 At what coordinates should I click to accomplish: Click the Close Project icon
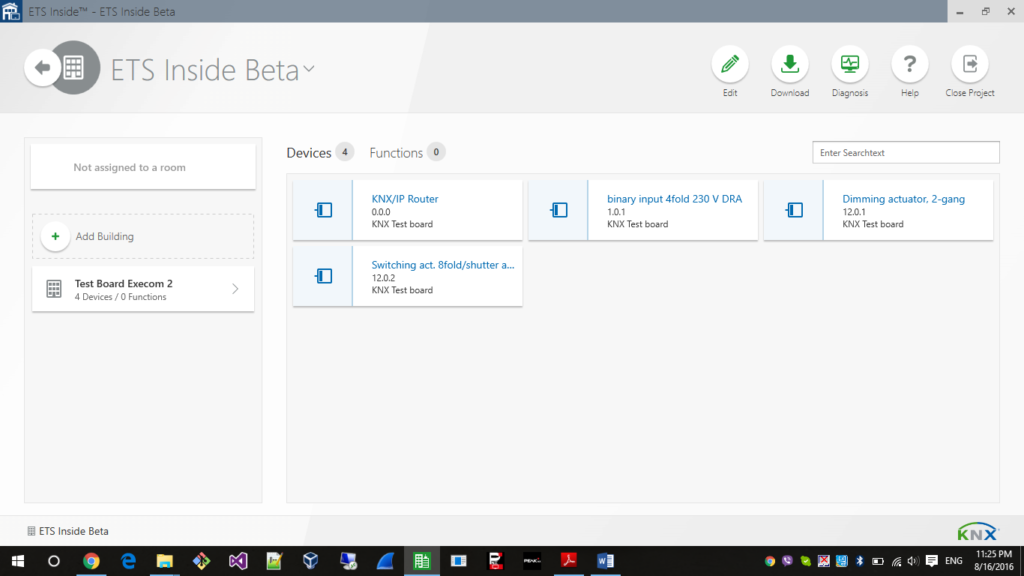pos(970,64)
